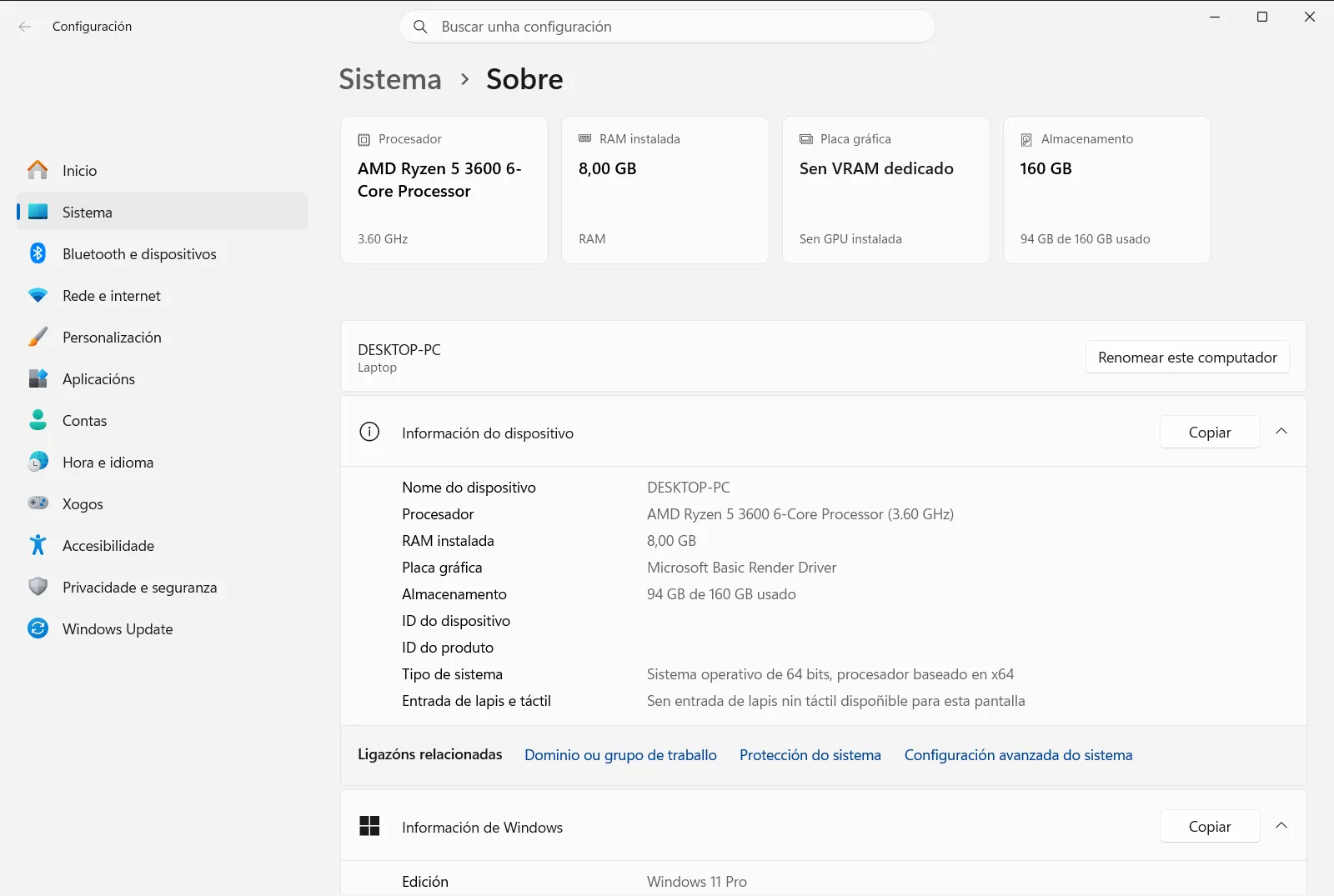The image size is (1334, 896).
Task: Open the Xogos controller icon
Action: (38, 503)
